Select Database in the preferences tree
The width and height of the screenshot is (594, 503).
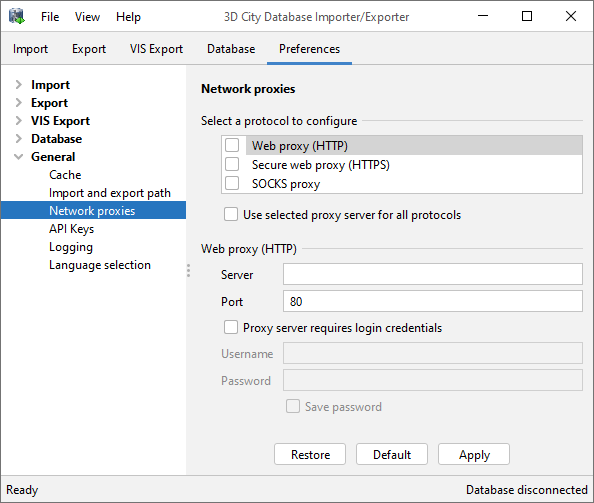click(56, 139)
